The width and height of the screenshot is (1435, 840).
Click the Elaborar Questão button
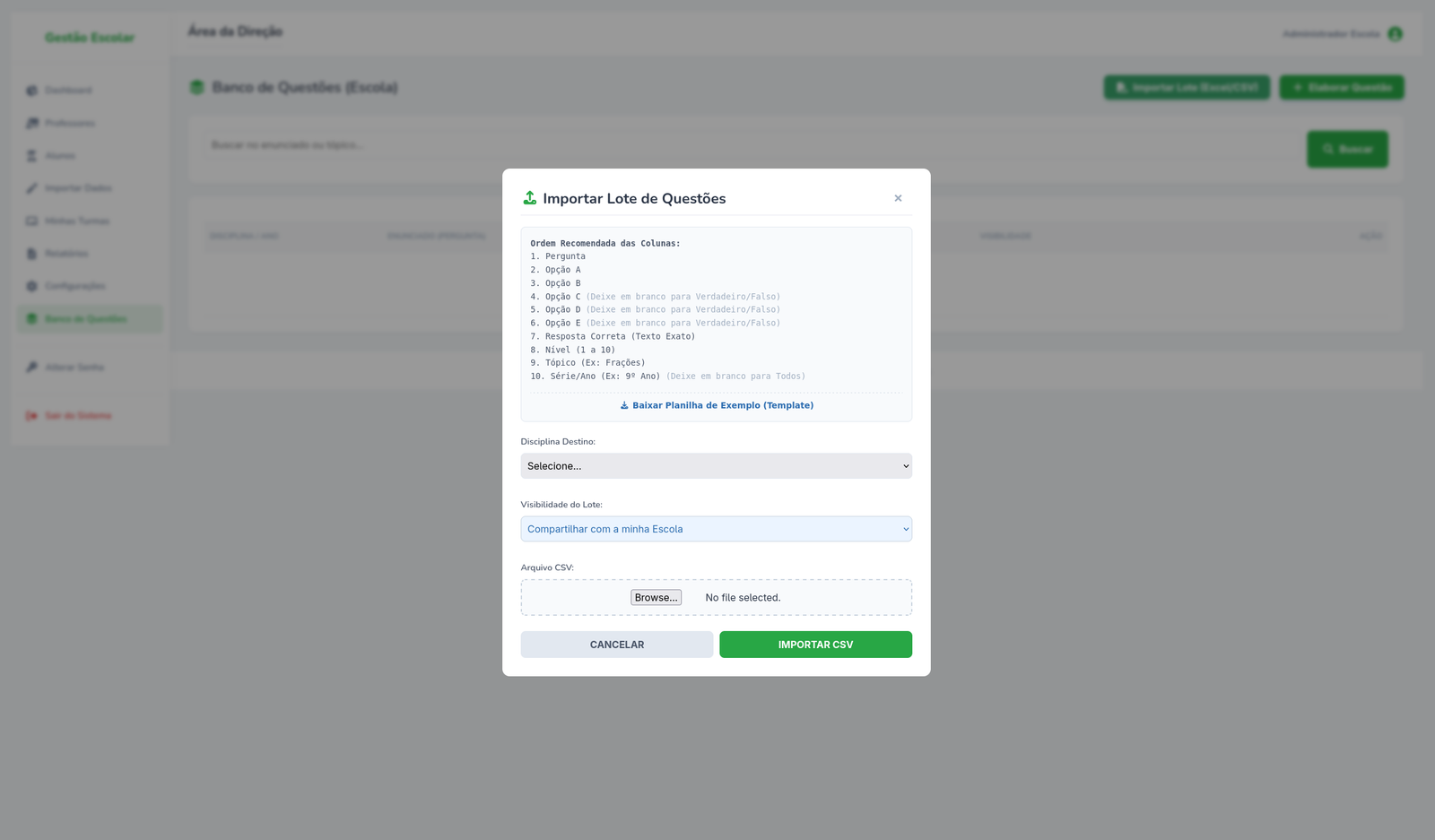[x=1341, y=88]
